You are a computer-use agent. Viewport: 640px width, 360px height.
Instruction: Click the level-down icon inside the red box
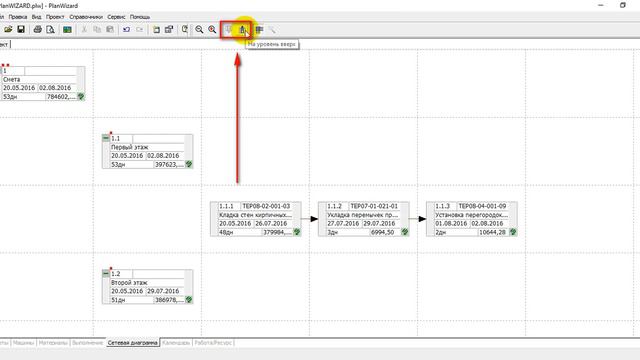tap(229, 29)
